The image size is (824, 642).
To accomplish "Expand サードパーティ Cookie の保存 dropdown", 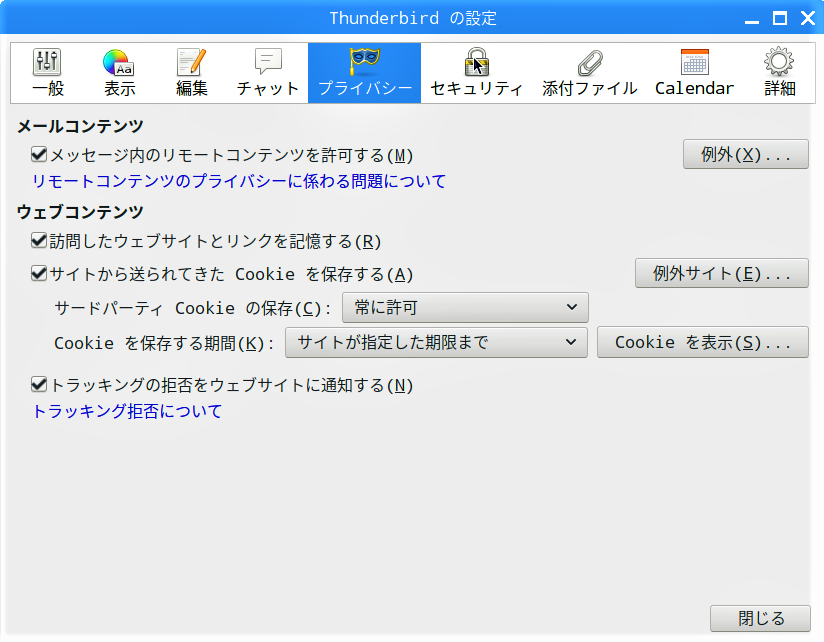I will pos(465,307).
